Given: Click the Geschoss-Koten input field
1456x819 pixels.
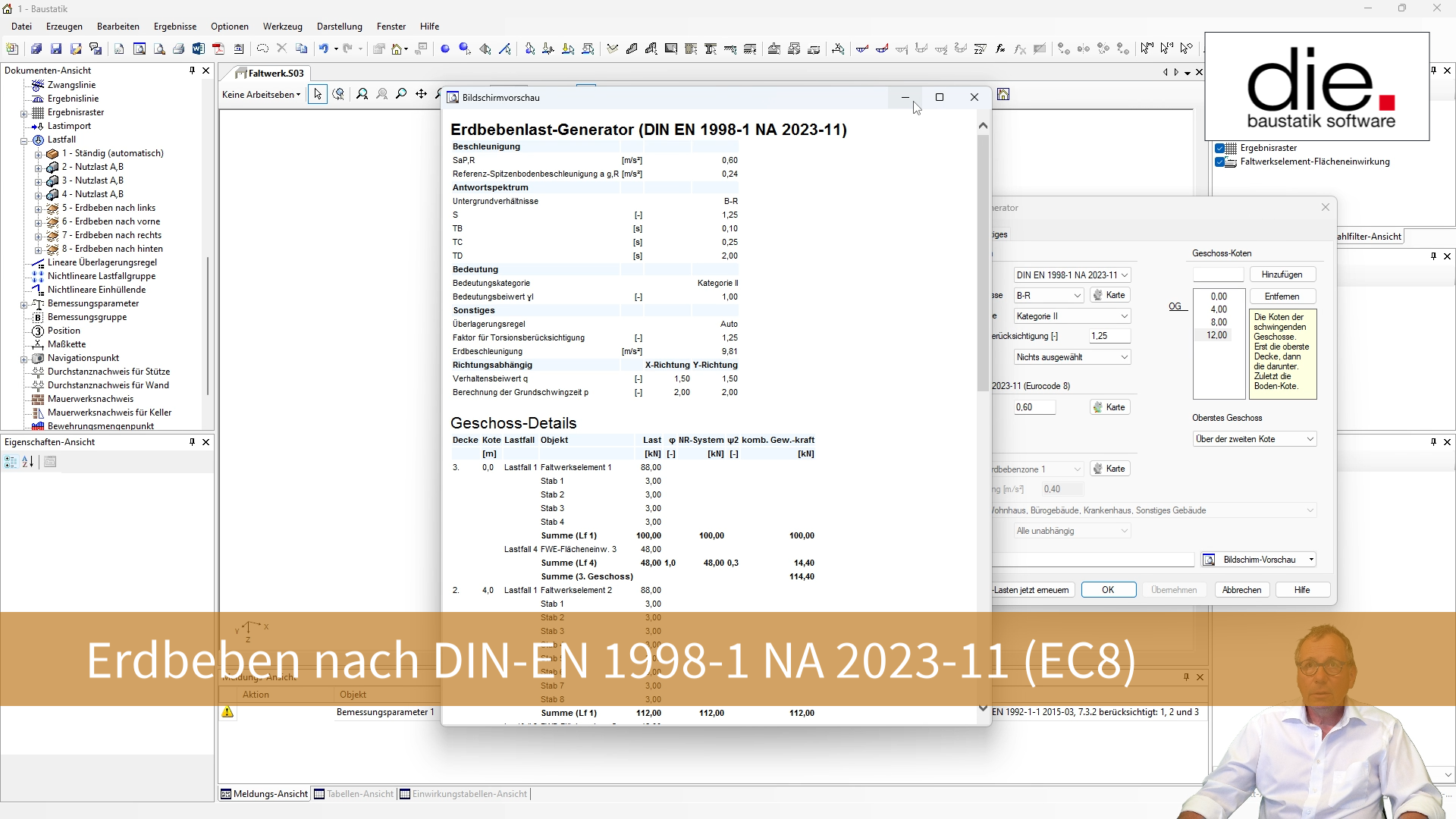Looking at the screenshot, I should [1218, 275].
